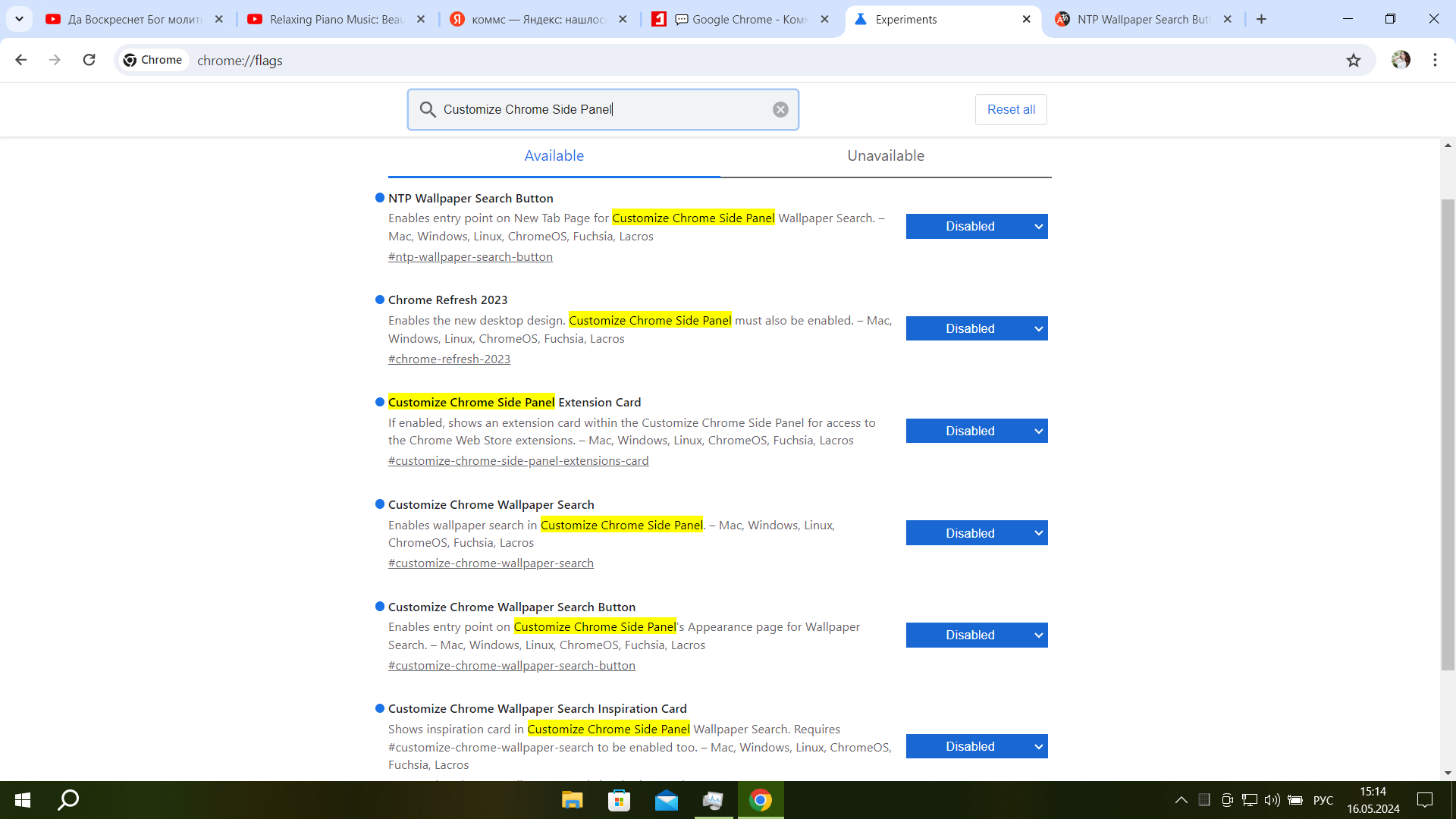Click the Reset all button

(x=1011, y=110)
